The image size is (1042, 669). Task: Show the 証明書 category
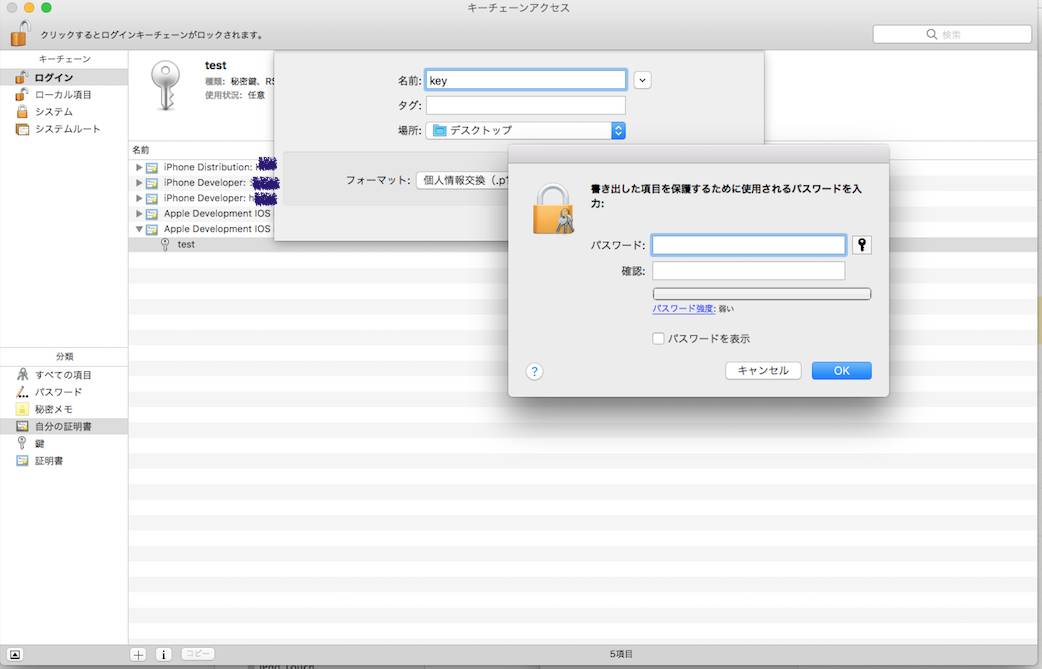pos(64,460)
